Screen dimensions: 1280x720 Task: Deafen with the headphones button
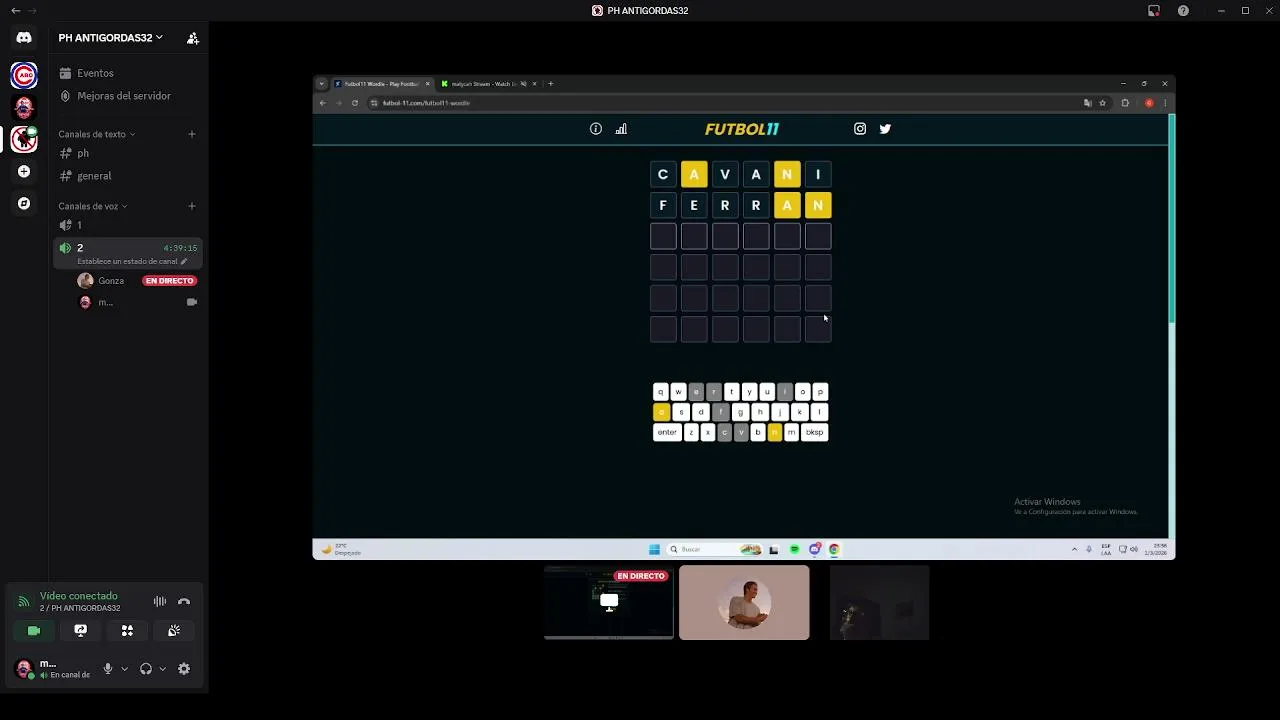click(x=146, y=669)
